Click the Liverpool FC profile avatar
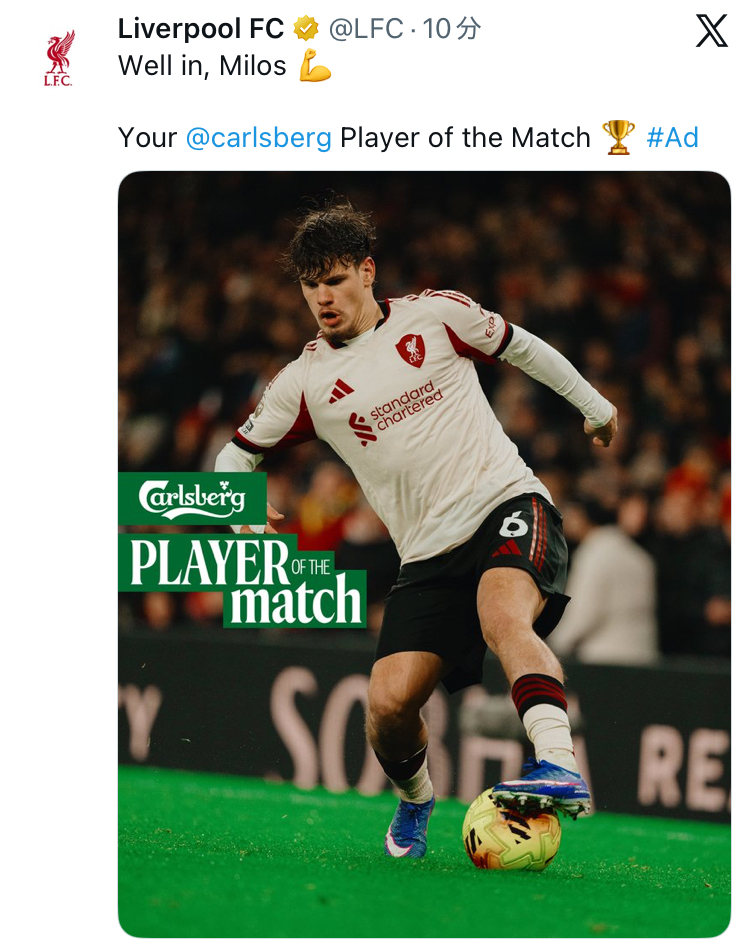The width and height of the screenshot is (750, 942). point(59,58)
